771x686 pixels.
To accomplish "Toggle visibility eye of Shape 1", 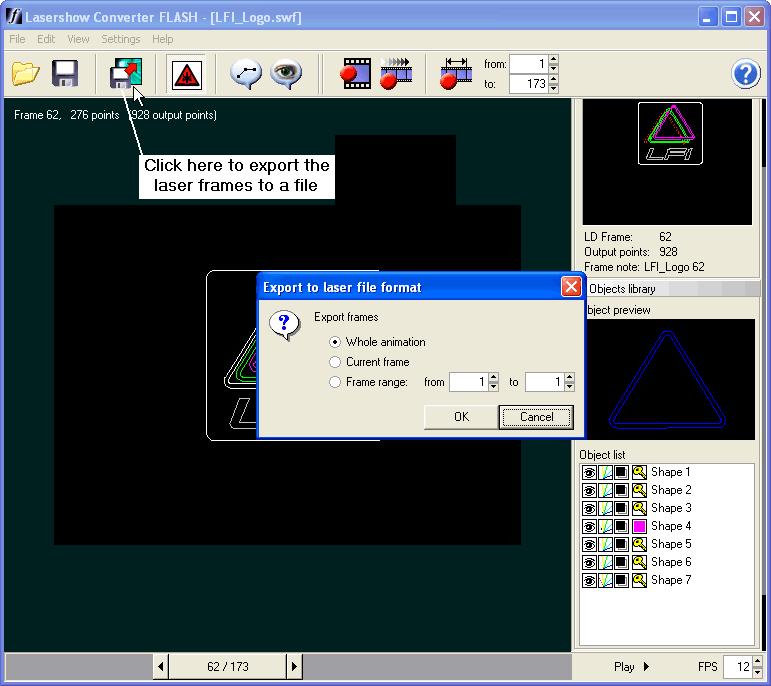I will 589,472.
